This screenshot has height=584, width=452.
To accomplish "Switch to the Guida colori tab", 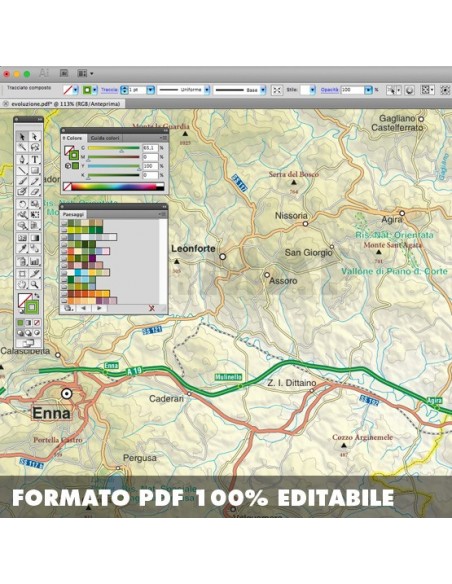I will [105, 138].
